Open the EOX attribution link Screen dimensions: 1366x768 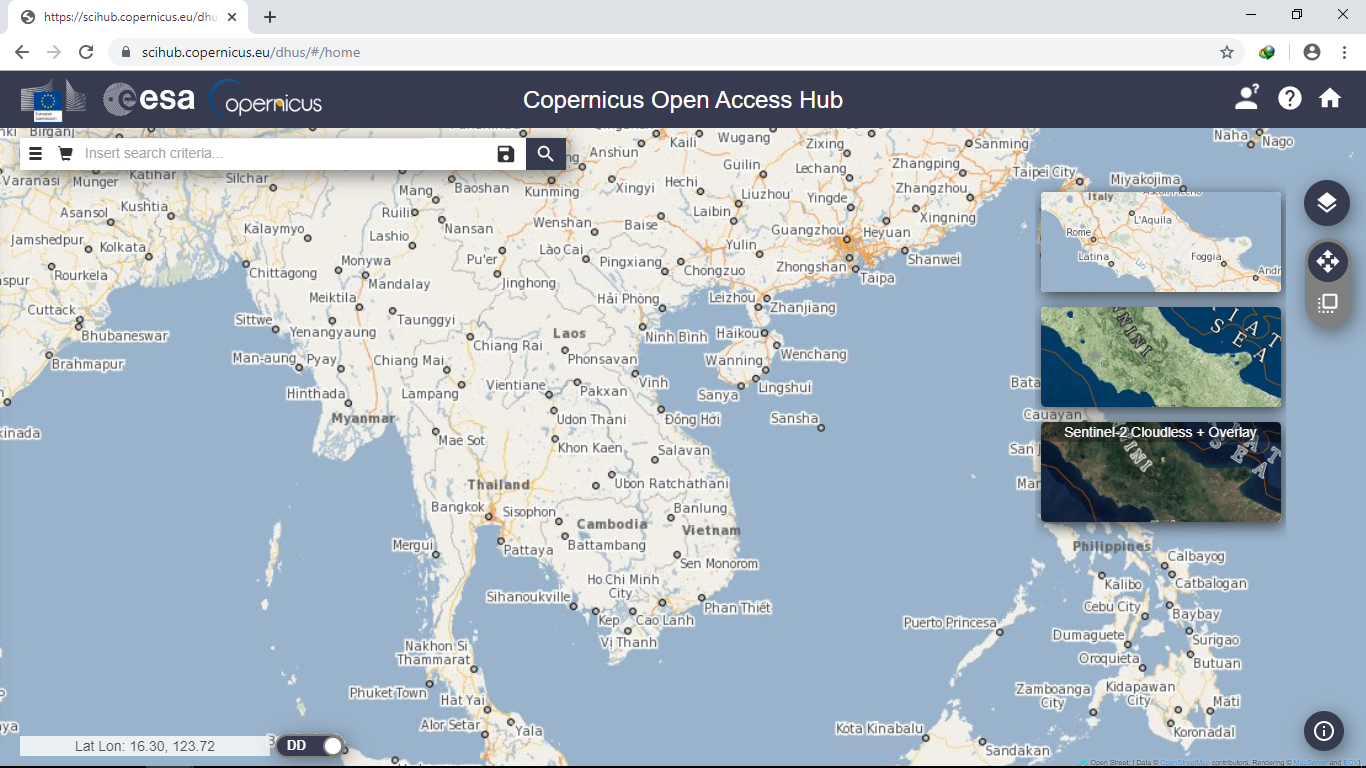1352,763
